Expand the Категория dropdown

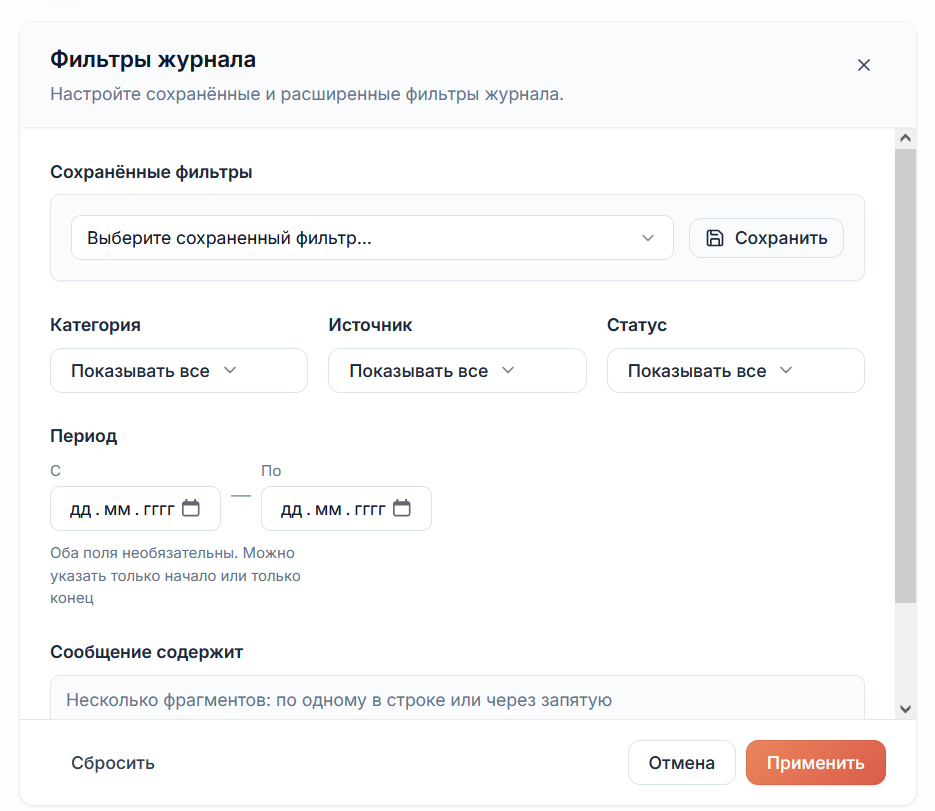[179, 370]
